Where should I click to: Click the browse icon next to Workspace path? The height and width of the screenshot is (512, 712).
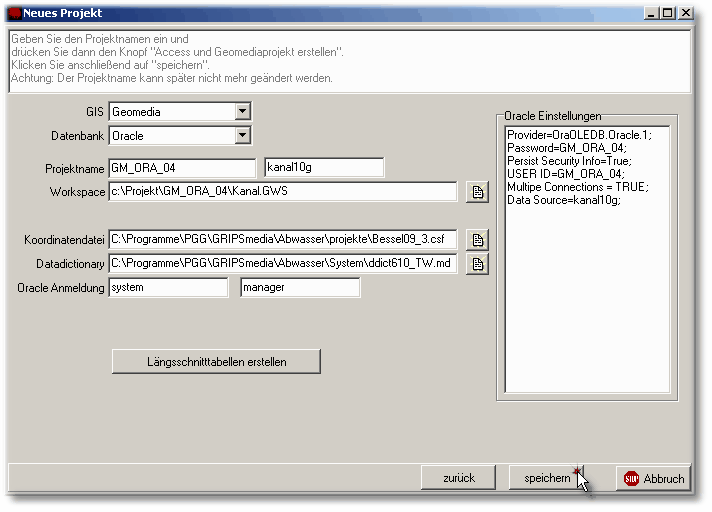478,192
